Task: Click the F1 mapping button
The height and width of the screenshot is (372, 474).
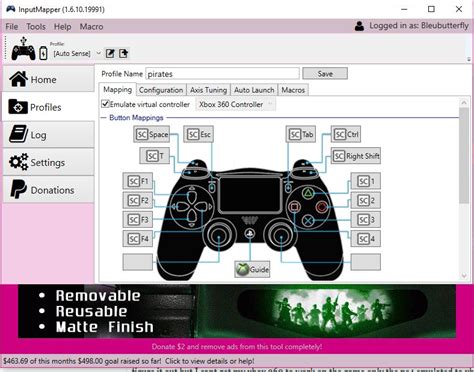Action: pyautogui.click(x=138, y=181)
